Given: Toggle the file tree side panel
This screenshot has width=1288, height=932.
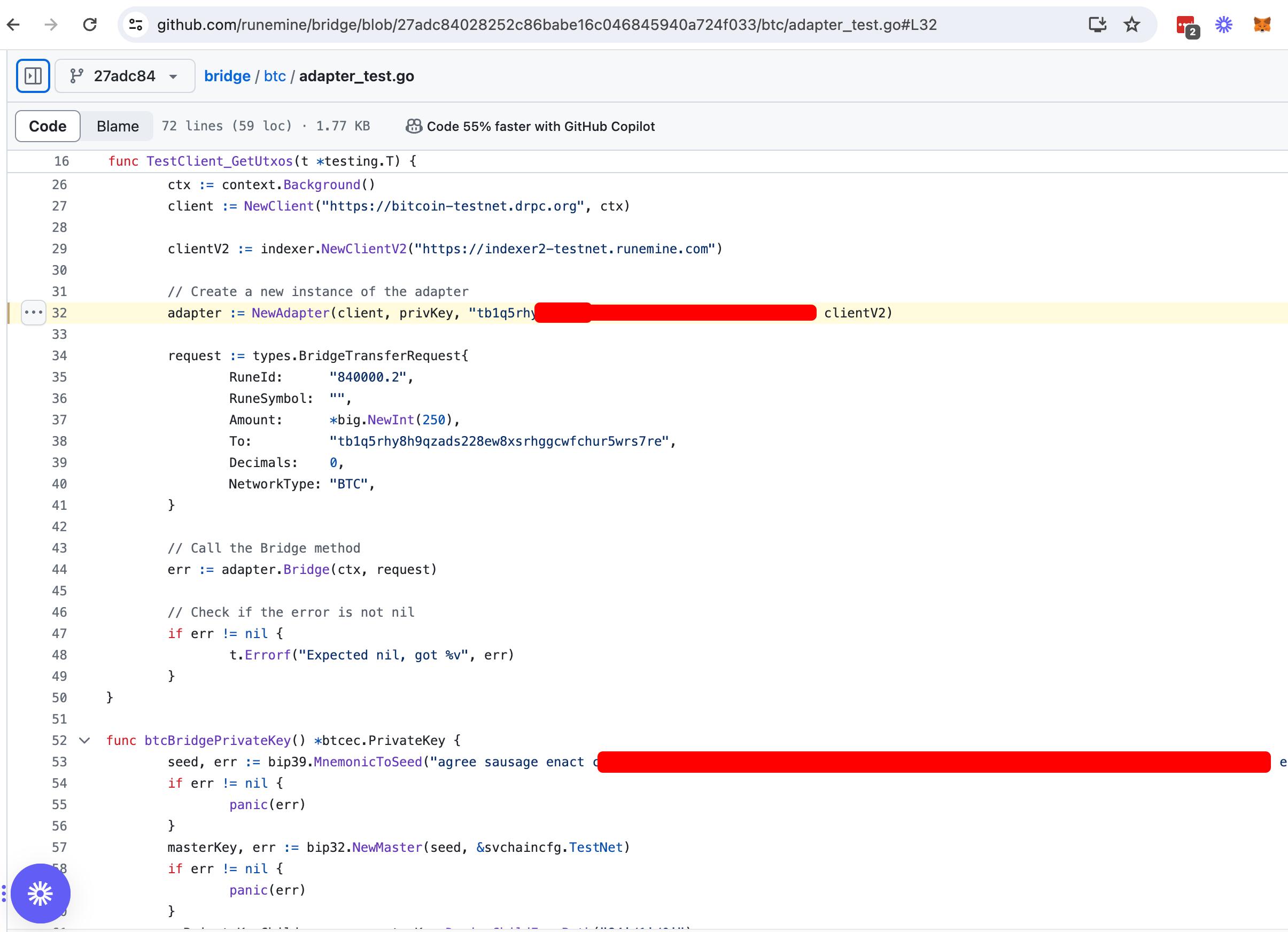Looking at the screenshot, I should [33, 75].
